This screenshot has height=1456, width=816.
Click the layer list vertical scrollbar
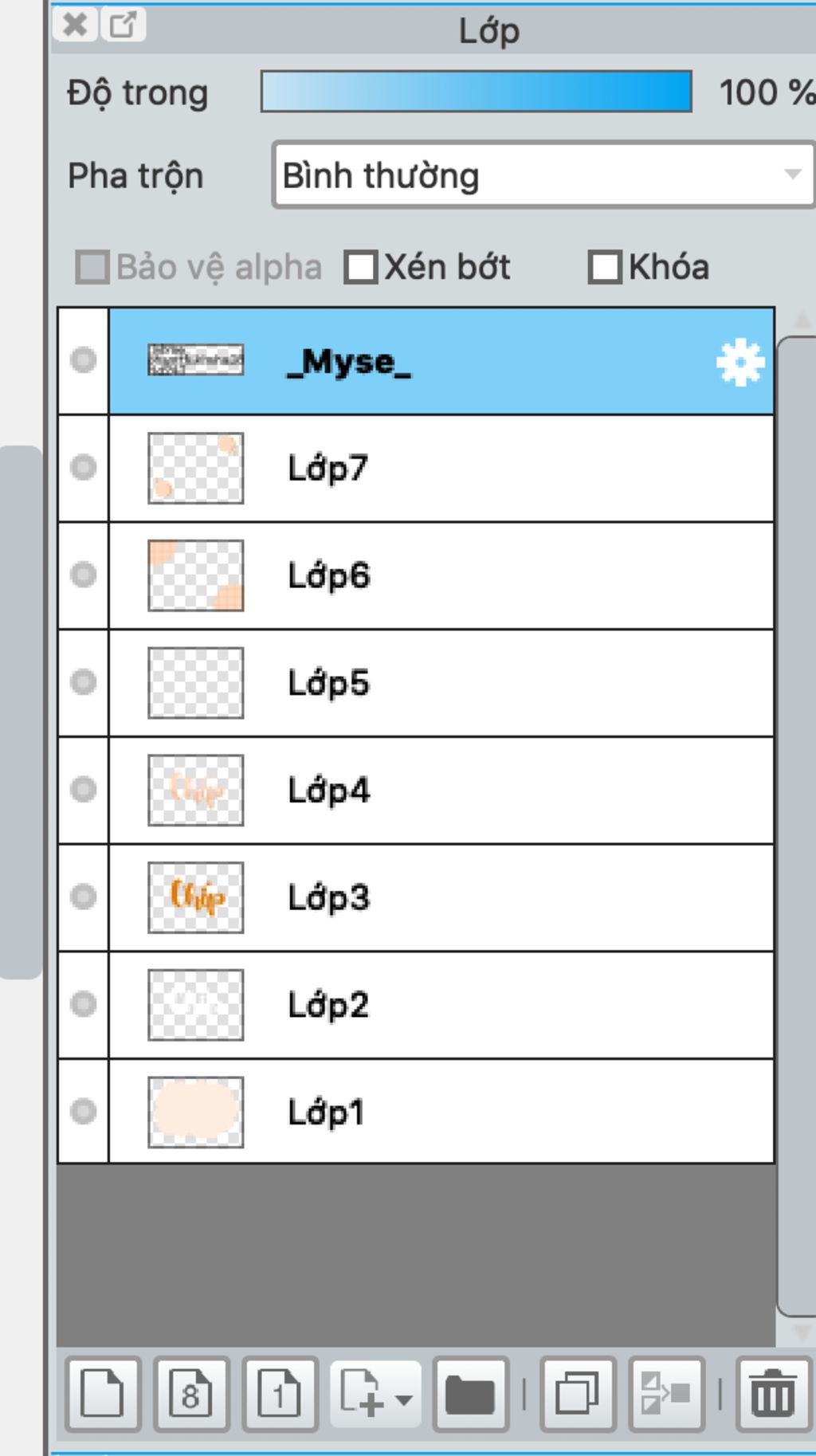[796, 826]
